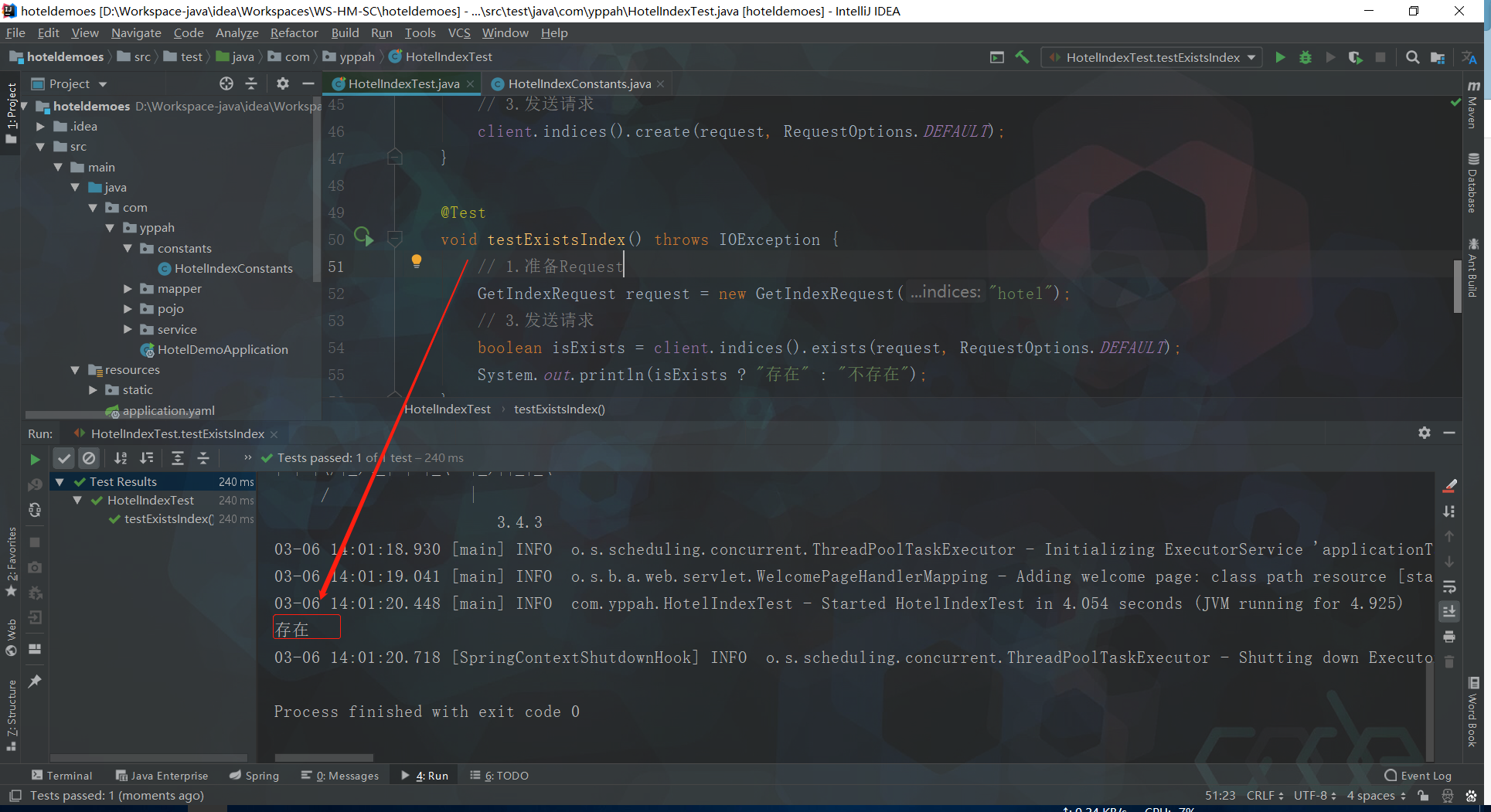Change indent setting 4 spaces

point(1376,796)
